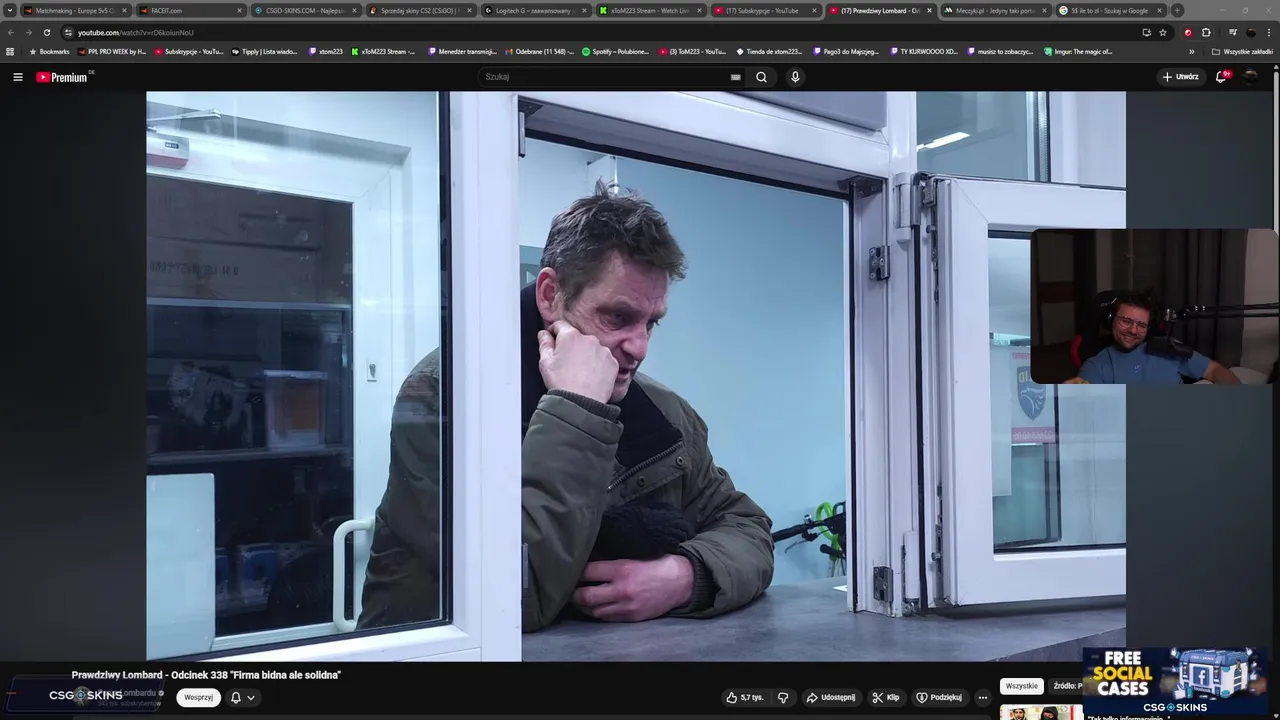This screenshot has width=1280, height=720.
Task: Open Spotify Polubione bookmark
Action: point(615,51)
